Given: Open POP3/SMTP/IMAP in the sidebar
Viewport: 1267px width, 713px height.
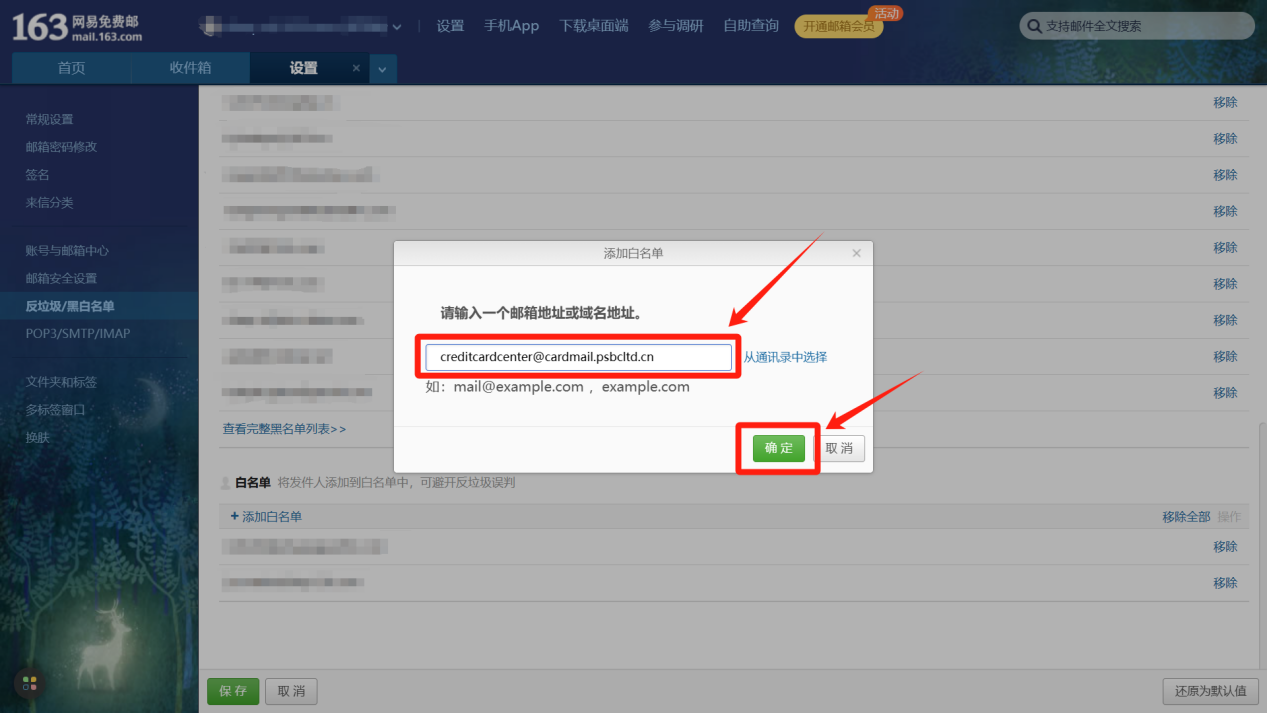Looking at the screenshot, I should click(78, 334).
